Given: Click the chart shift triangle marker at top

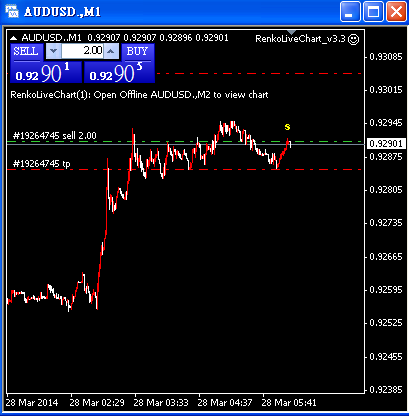Looking at the screenshot, I should click(291, 32).
